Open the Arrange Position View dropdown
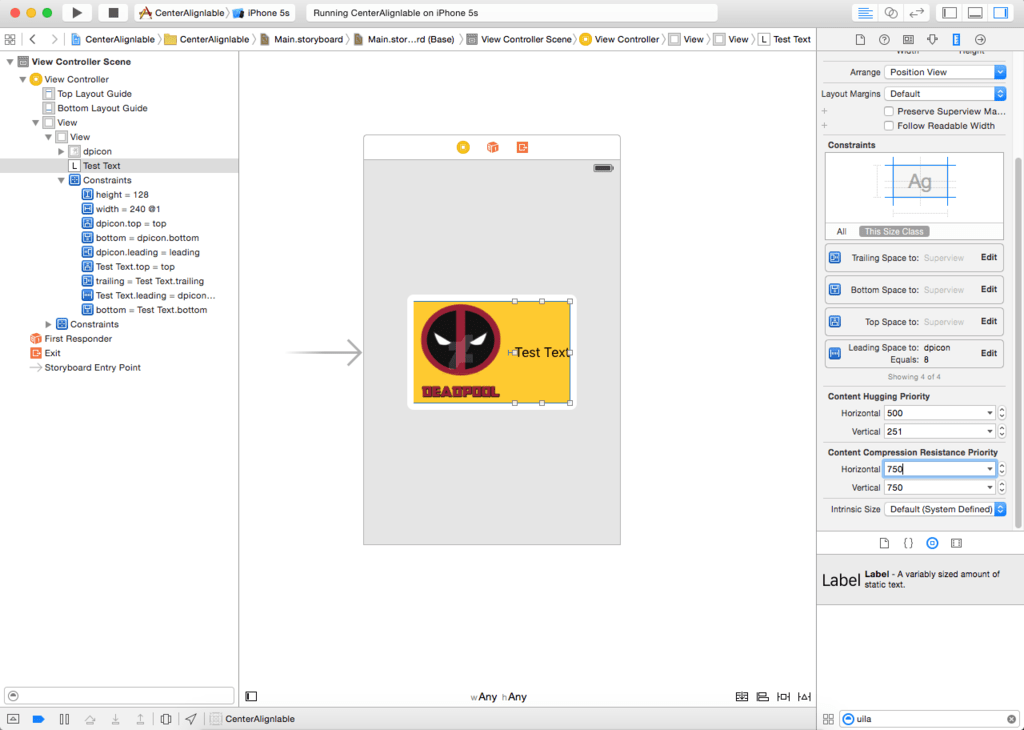The height and width of the screenshot is (730, 1024). tap(945, 72)
